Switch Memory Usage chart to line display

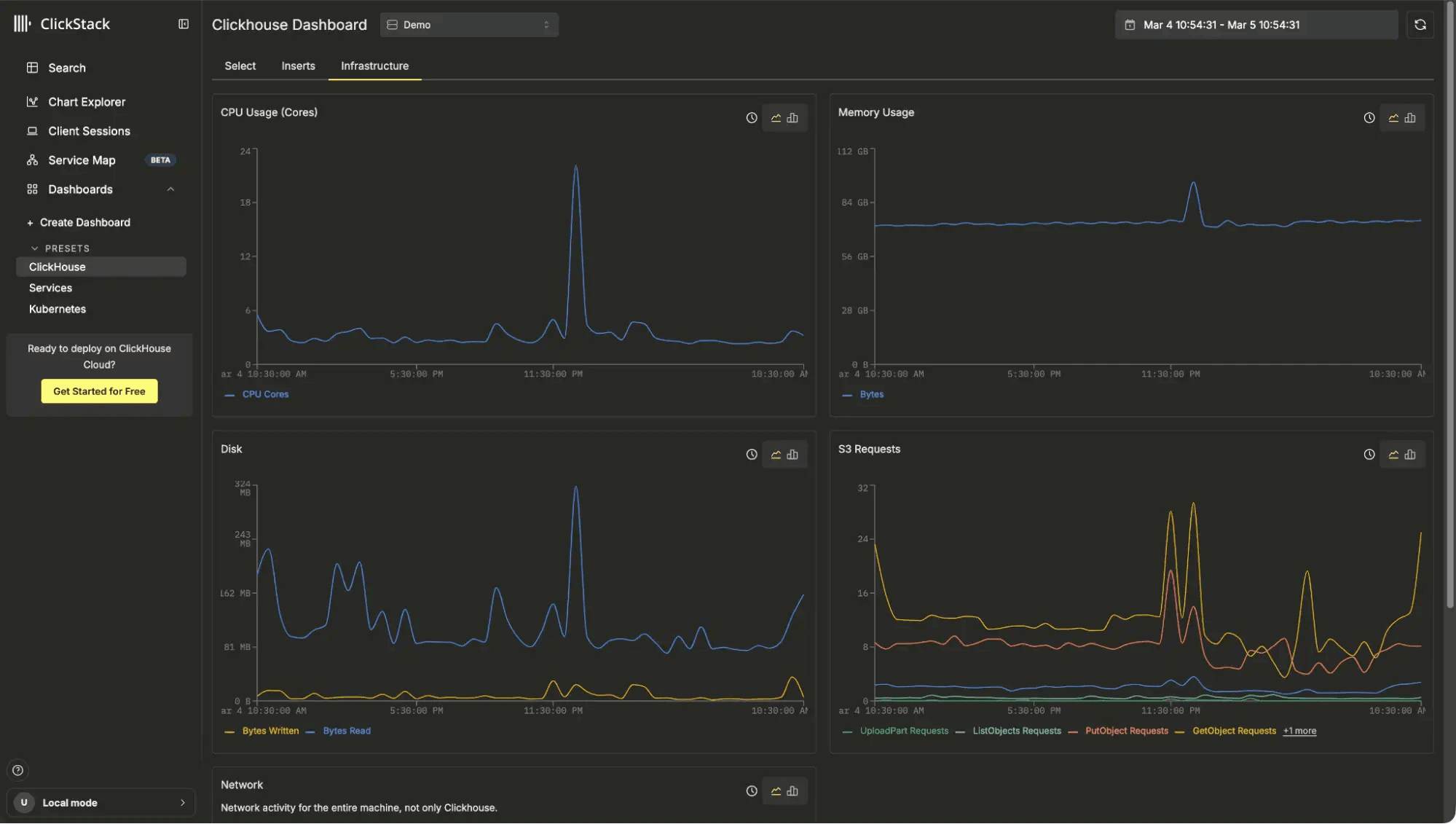click(1393, 118)
